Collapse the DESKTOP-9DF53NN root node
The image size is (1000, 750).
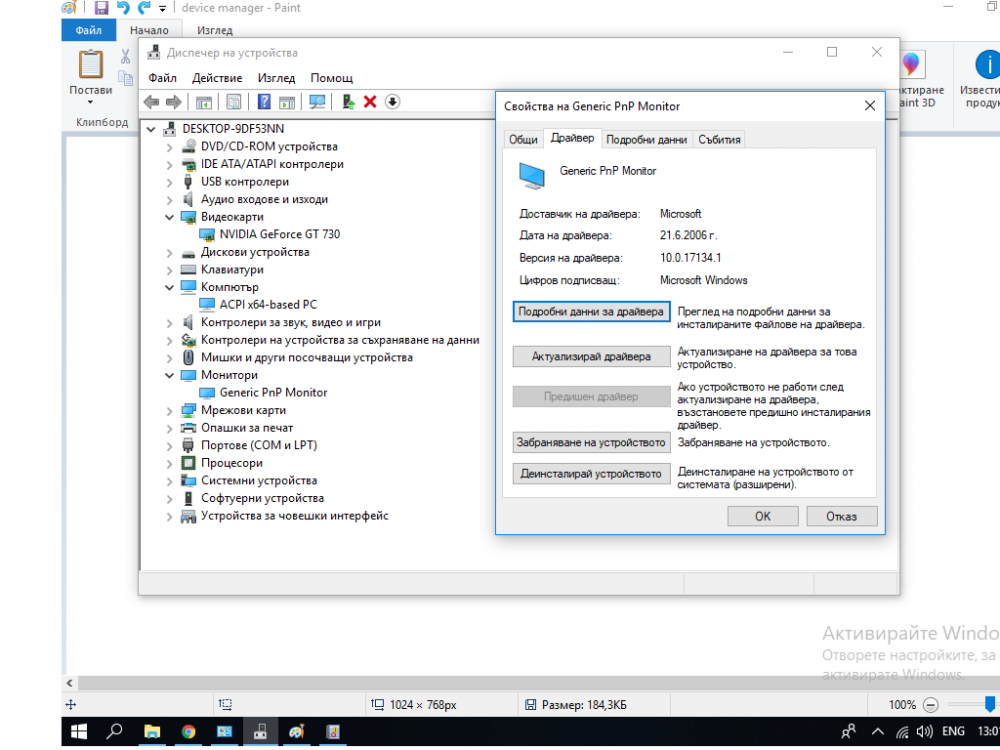151,129
